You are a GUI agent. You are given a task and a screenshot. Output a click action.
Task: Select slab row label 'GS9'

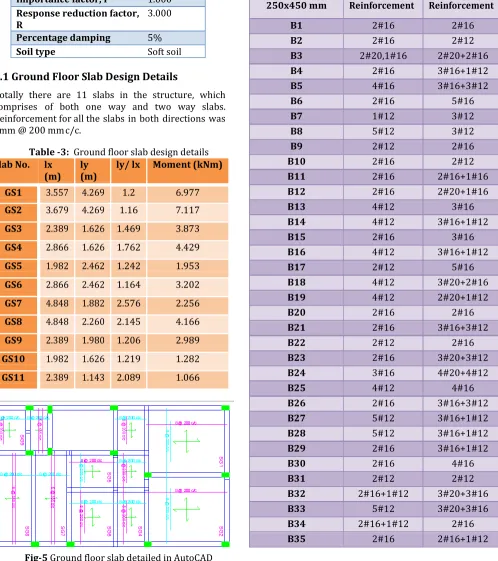[13, 340]
